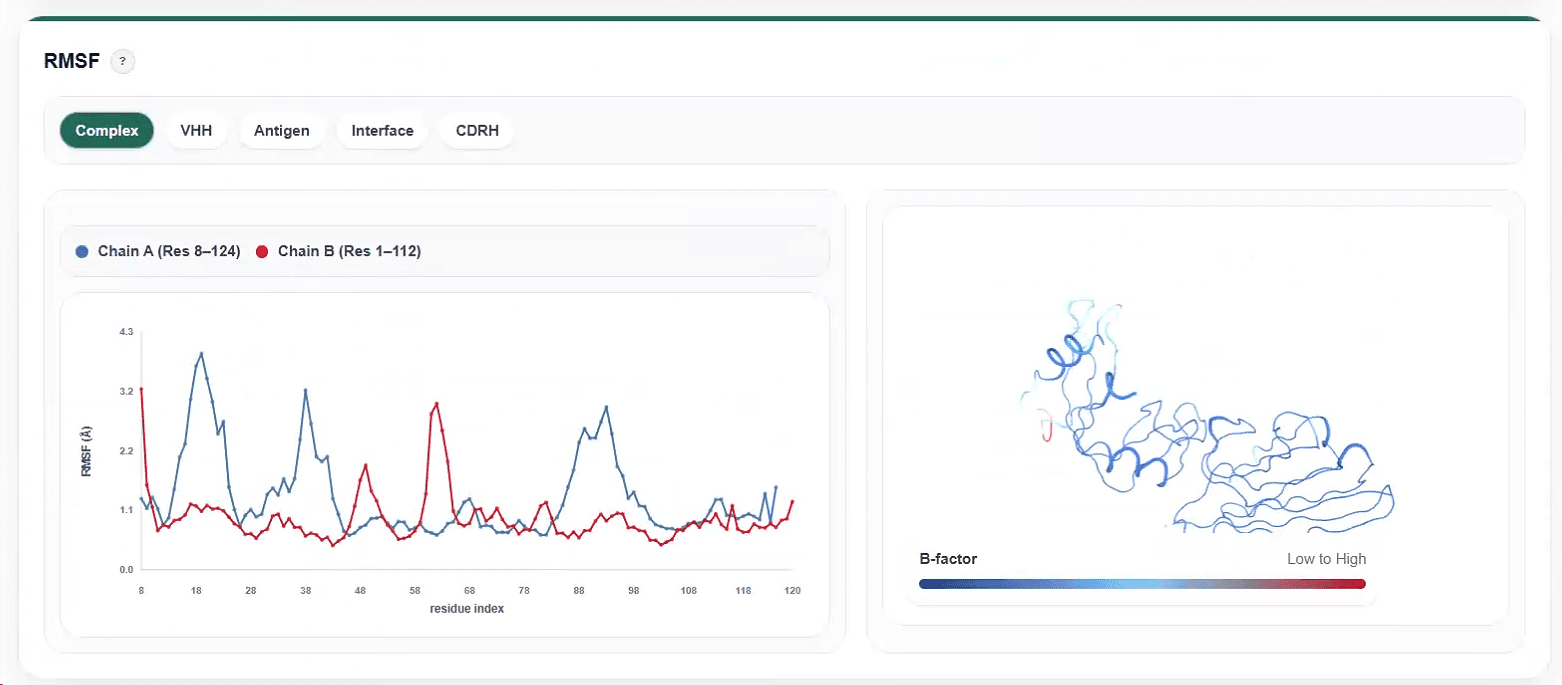Click x-axis tick label 28
This screenshot has height=685, width=1562.
(251, 590)
